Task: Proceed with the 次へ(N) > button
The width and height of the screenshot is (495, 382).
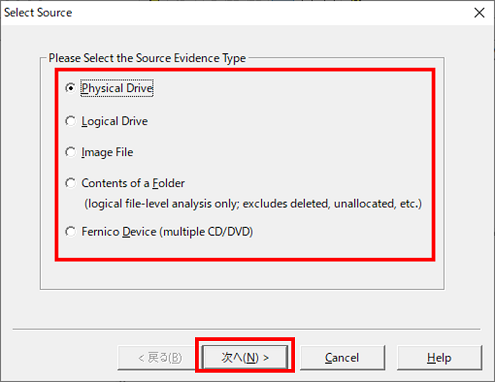Action: tap(245, 358)
